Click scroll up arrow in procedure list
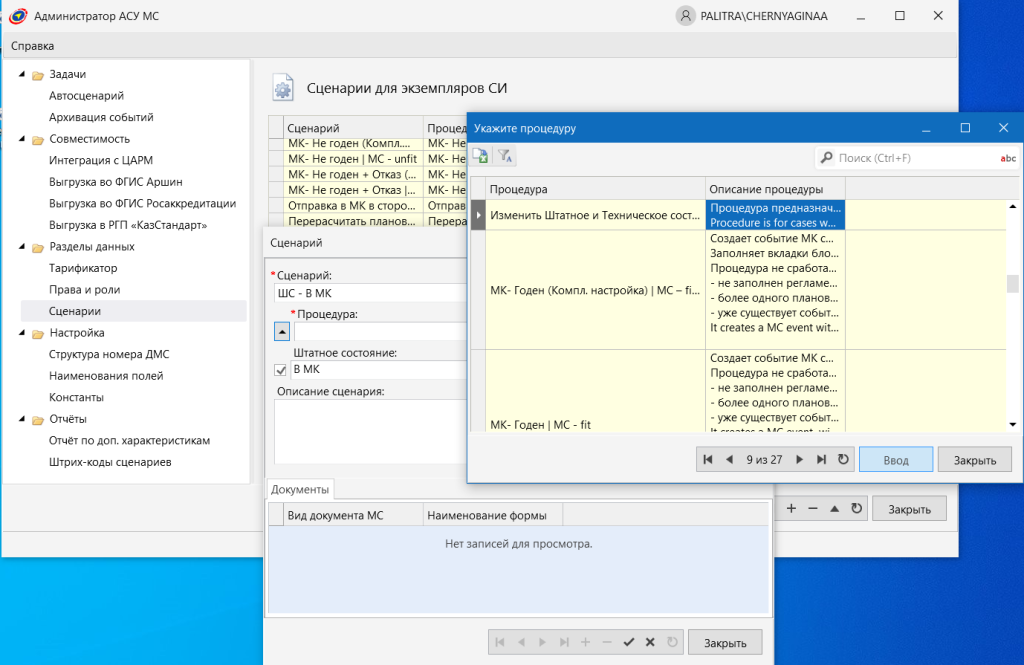1024x665 pixels. coord(1012,206)
